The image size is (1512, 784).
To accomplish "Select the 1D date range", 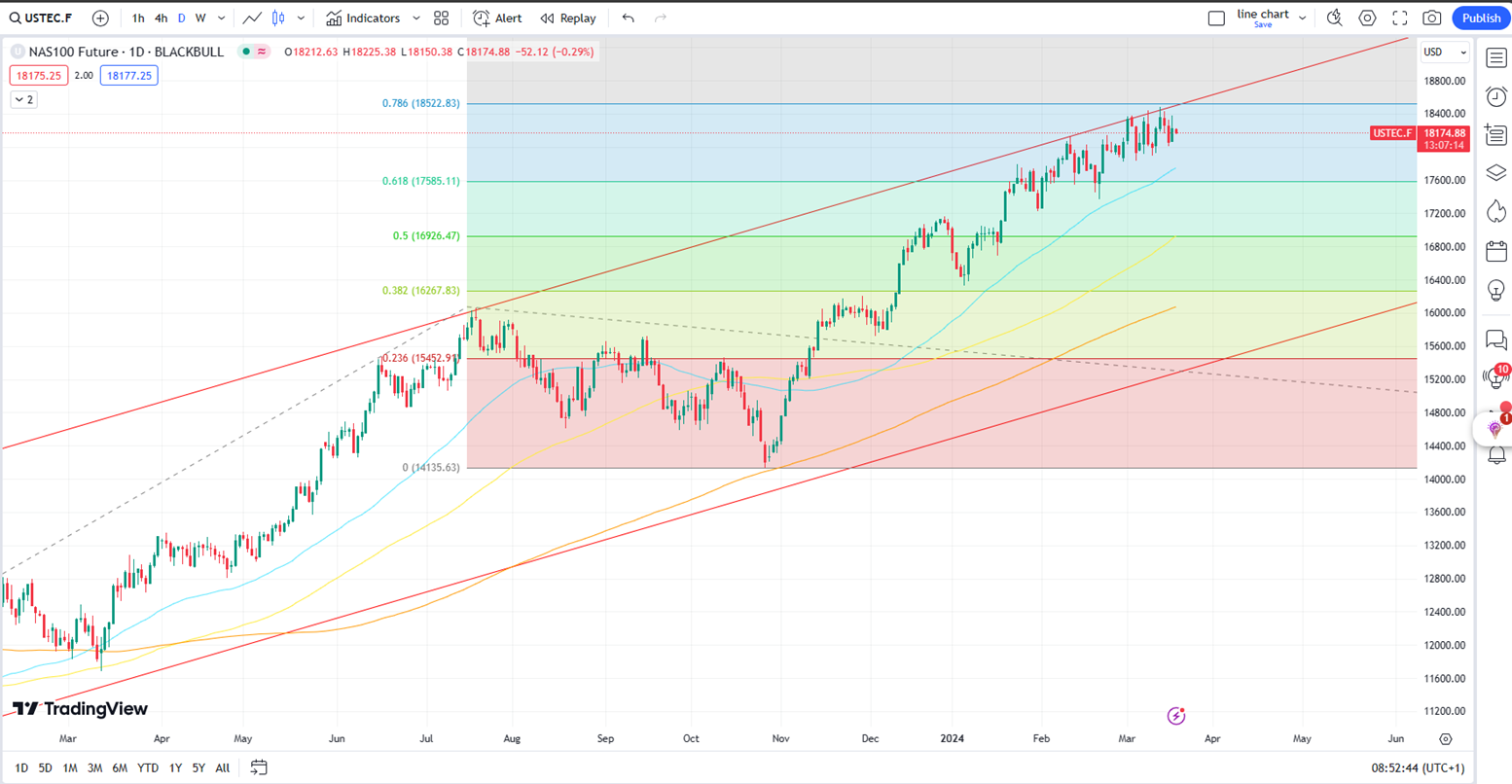I will tap(21, 768).
